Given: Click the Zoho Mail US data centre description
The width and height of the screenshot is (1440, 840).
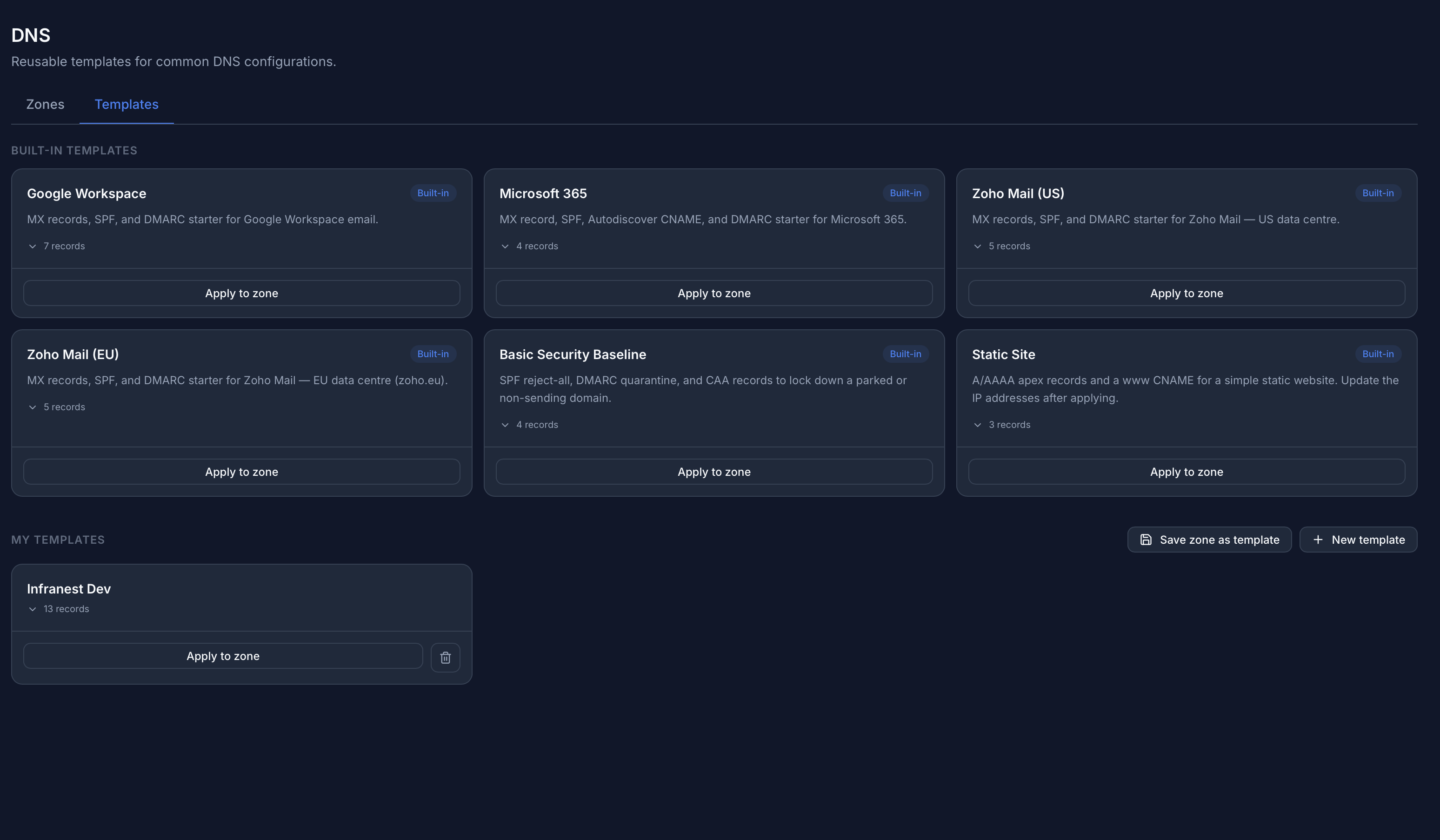Looking at the screenshot, I should coord(1155,220).
